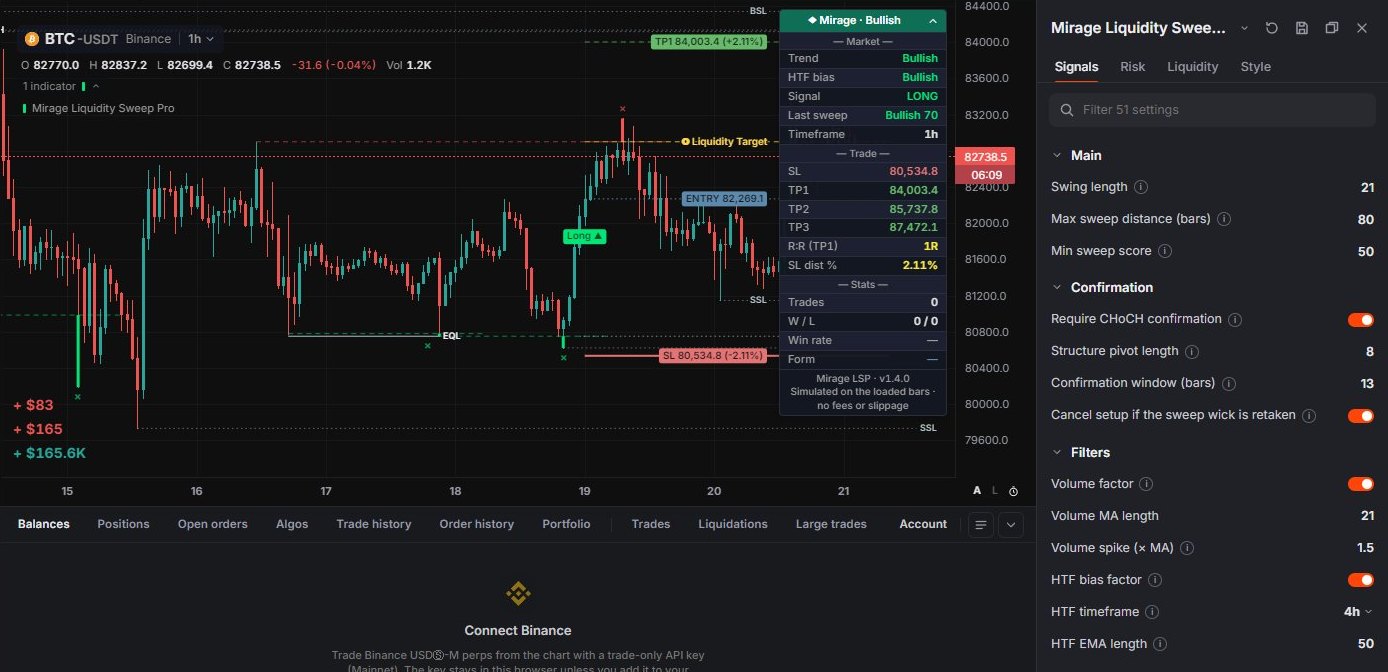Screen dimensions: 1388x672
Task: Open info icon next to Min sweep score
Action: (1165, 251)
